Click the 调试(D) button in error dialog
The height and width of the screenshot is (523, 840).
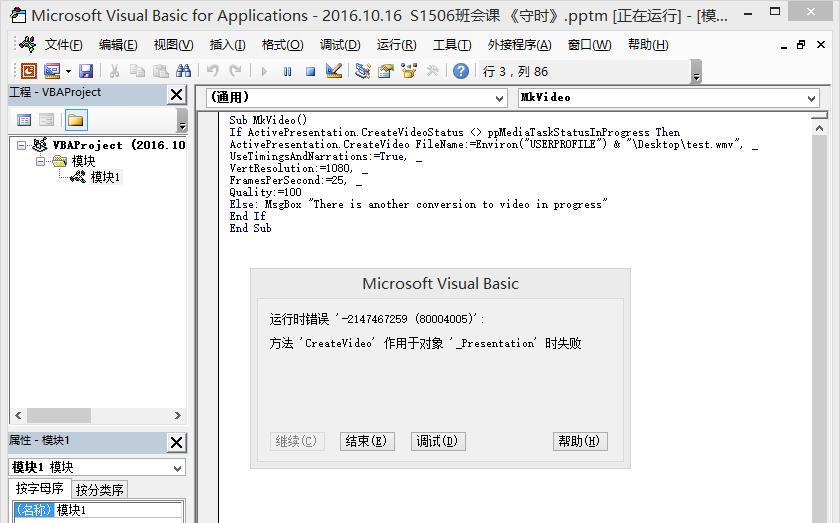438,441
